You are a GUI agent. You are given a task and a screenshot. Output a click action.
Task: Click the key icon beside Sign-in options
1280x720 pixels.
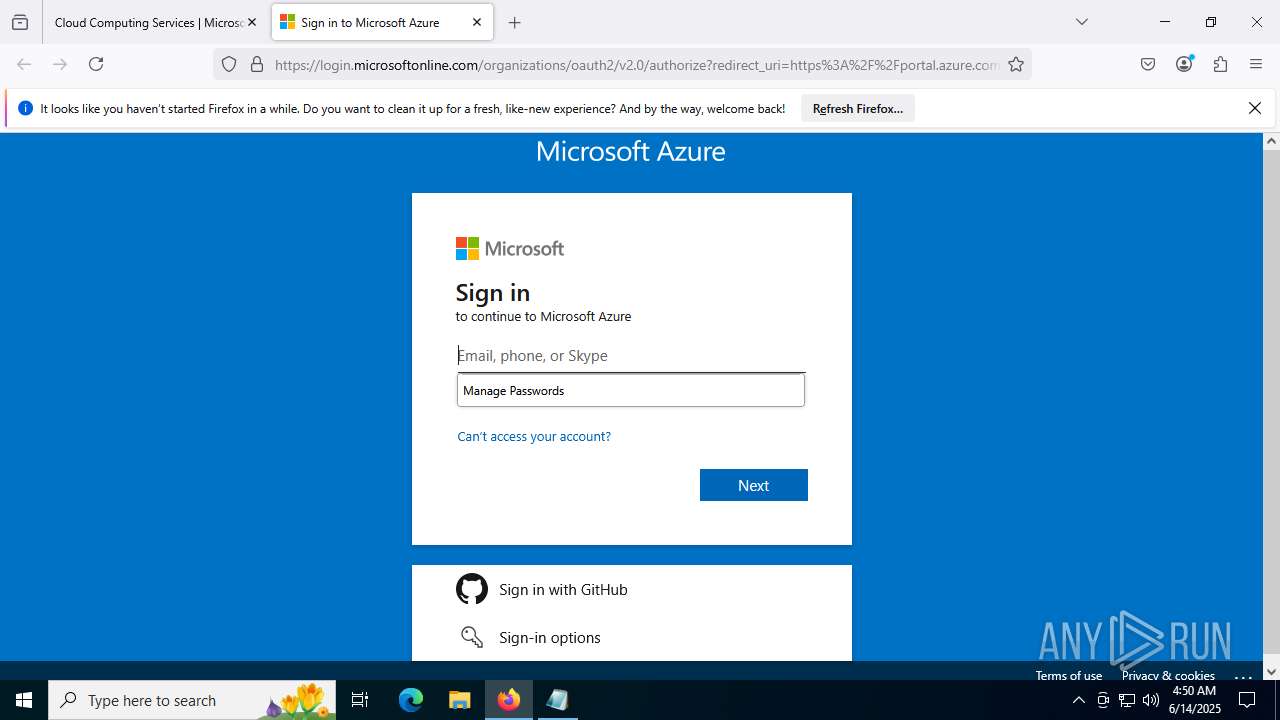point(472,637)
